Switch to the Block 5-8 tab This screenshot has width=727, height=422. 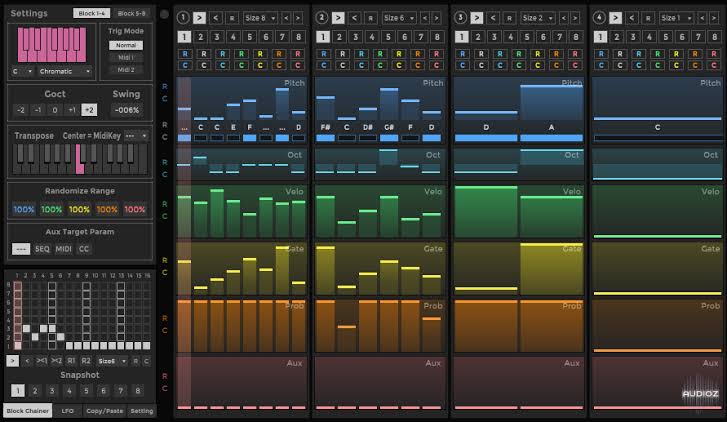pyautogui.click(x=132, y=13)
